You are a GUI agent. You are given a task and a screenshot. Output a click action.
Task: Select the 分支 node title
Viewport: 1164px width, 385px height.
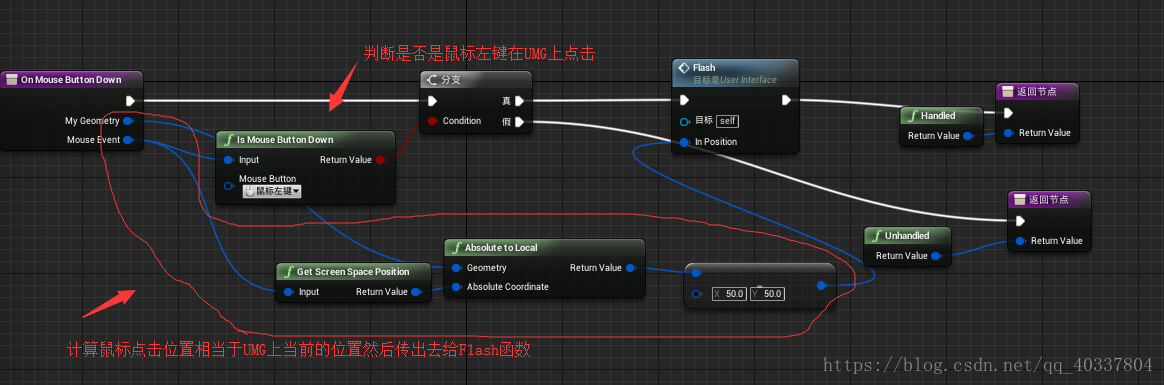tap(451, 79)
